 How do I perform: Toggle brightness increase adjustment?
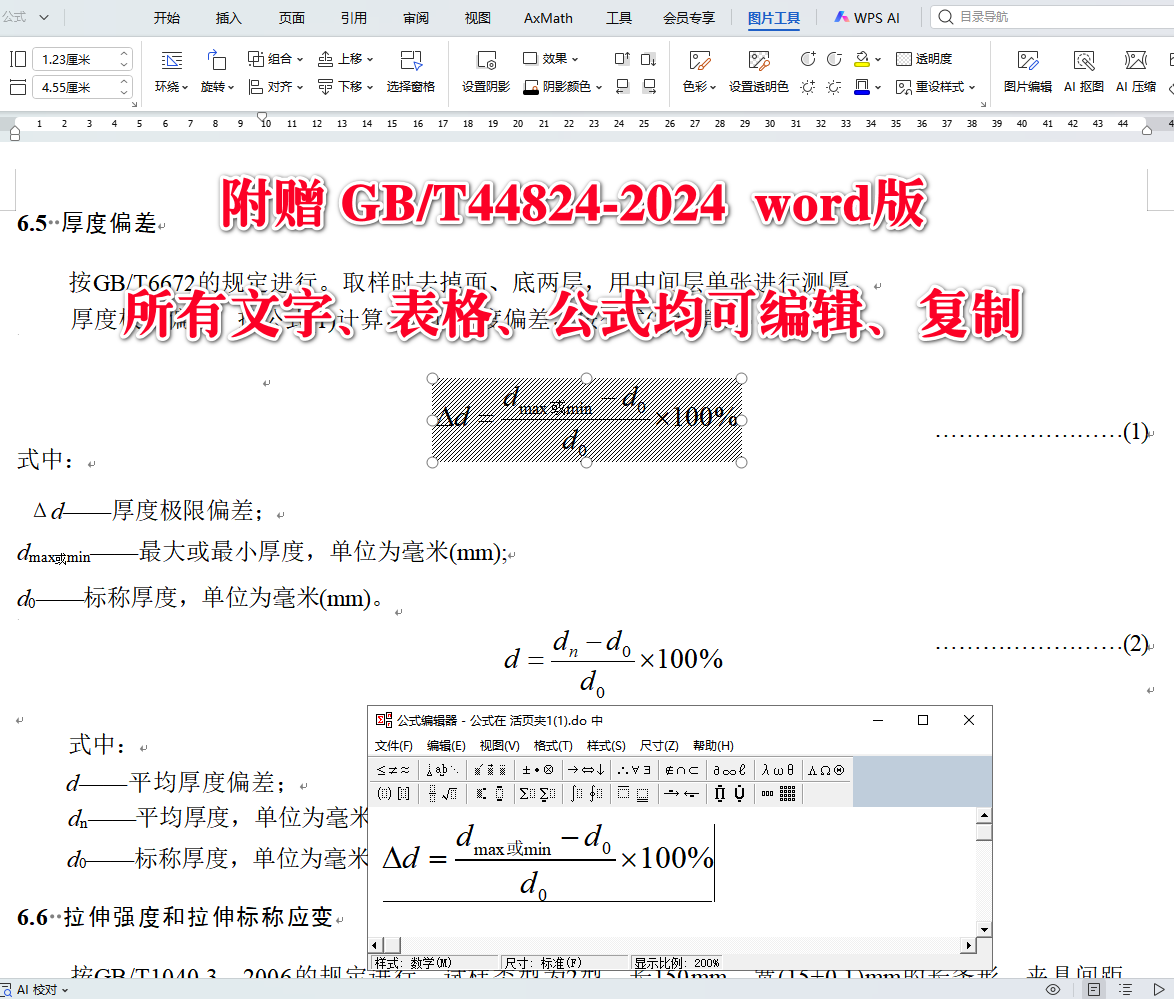[808, 86]
